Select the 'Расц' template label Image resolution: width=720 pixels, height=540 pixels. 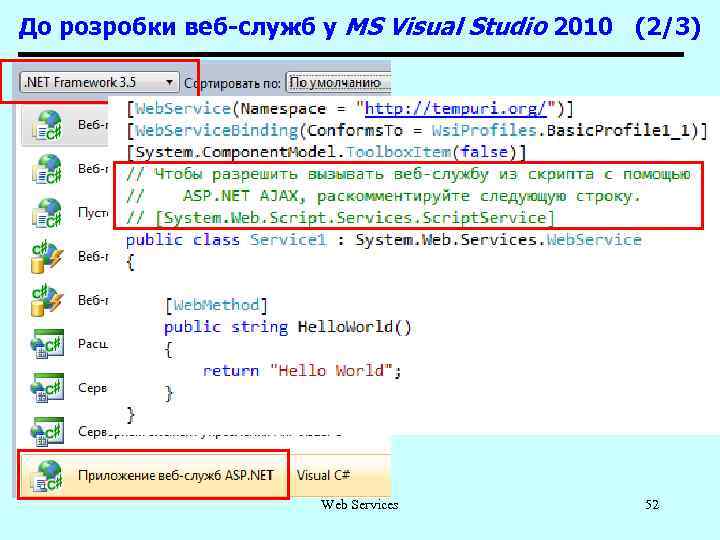(x=93, y=343)
